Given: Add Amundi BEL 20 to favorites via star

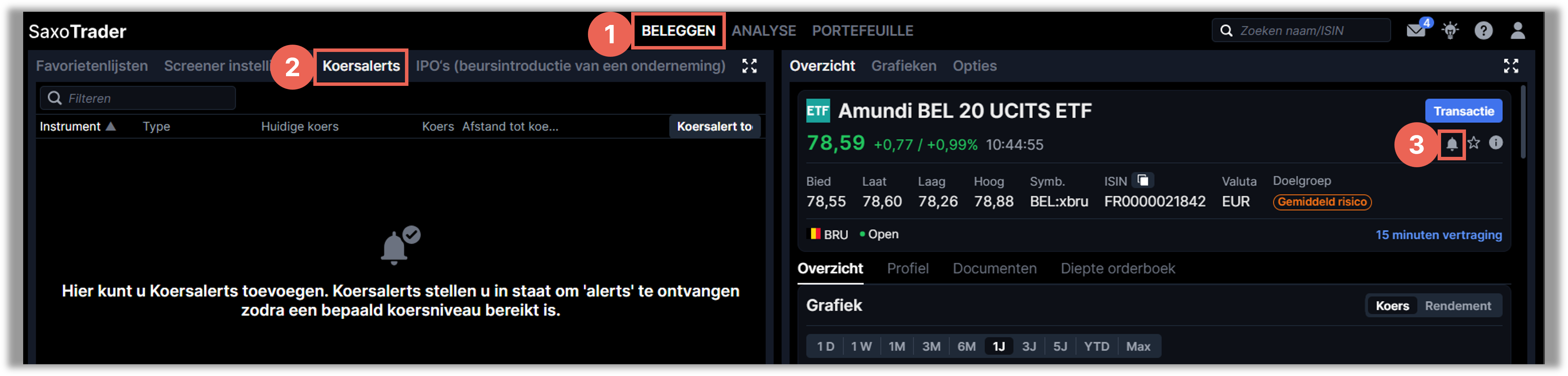Looking at the screenshot, I should coord(1474,143).
